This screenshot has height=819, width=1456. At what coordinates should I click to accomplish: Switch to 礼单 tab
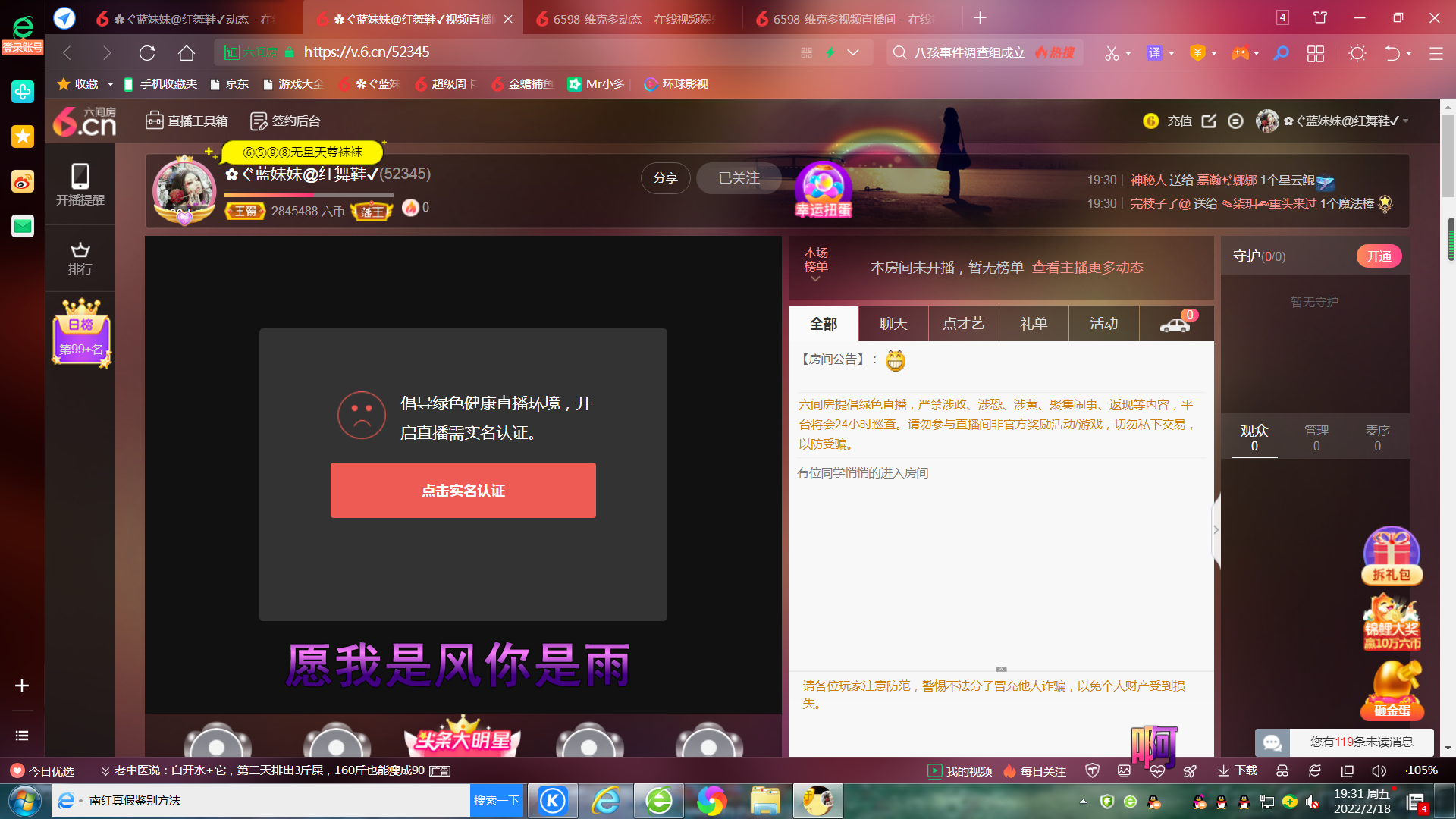click(x=1034, y=324)
